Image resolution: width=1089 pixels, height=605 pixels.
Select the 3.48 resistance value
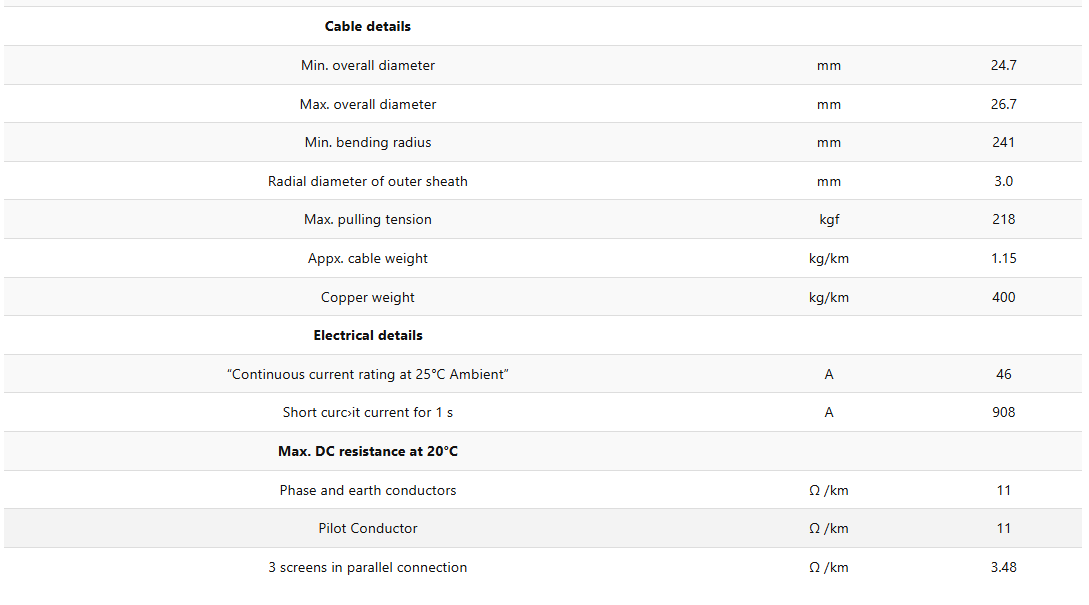click(x=1004, y=567)
